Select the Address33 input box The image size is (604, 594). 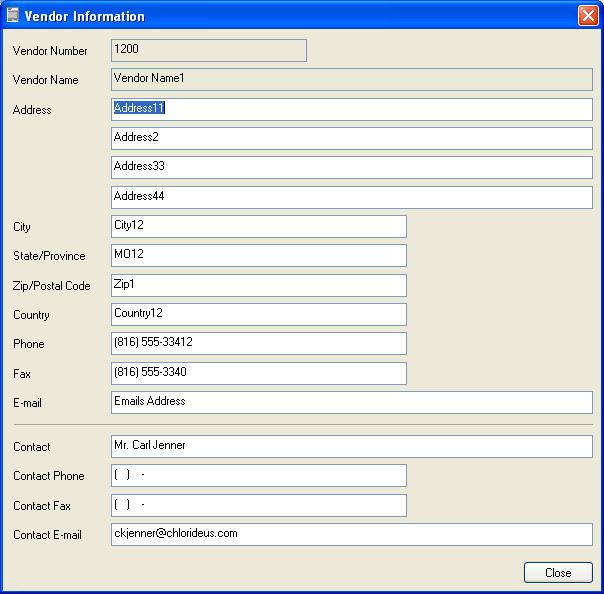click(x=352, y=168)
